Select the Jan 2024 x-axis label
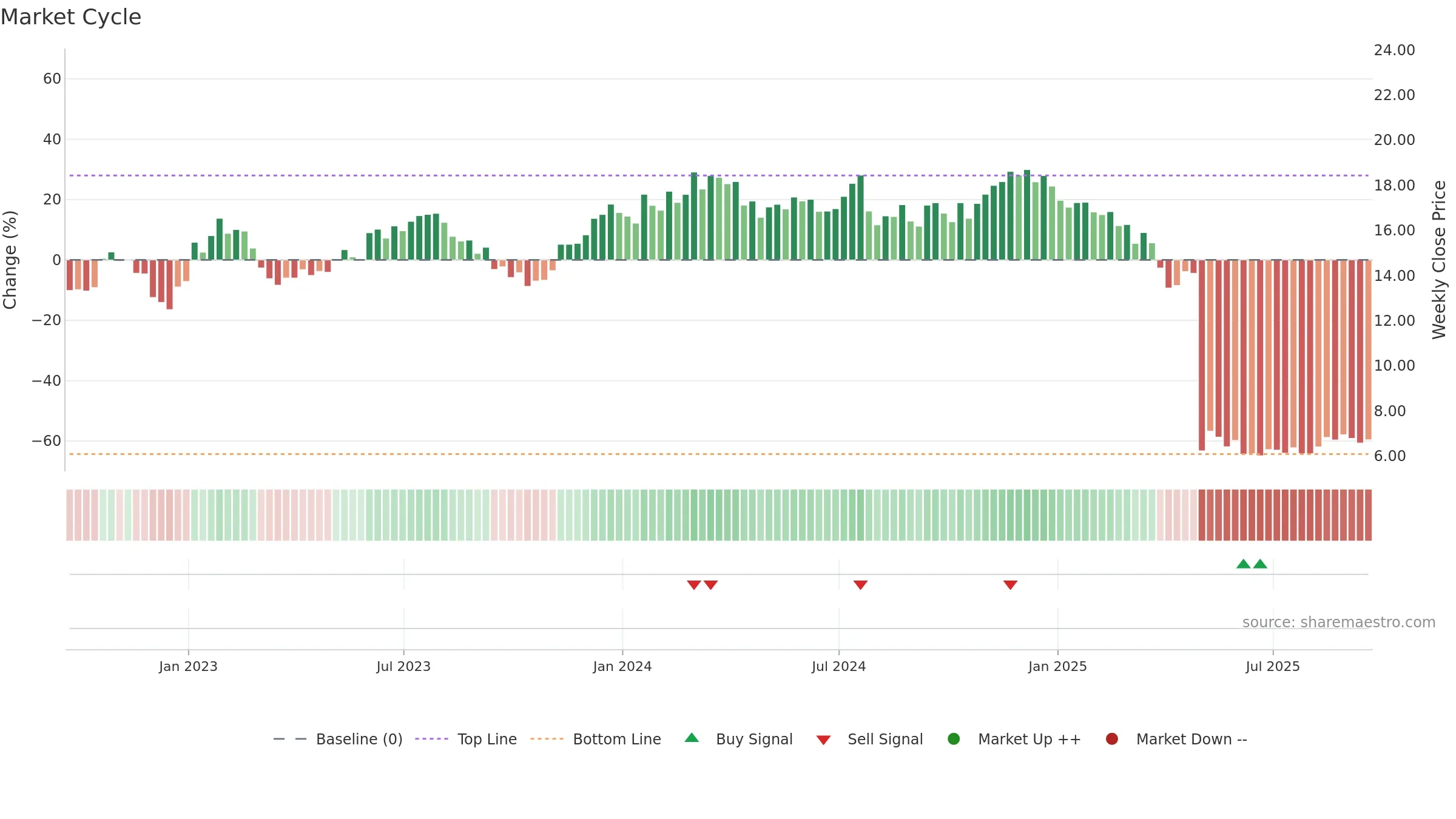The height and width of the screenshot is (819, 1456). [x=622, y=666]
